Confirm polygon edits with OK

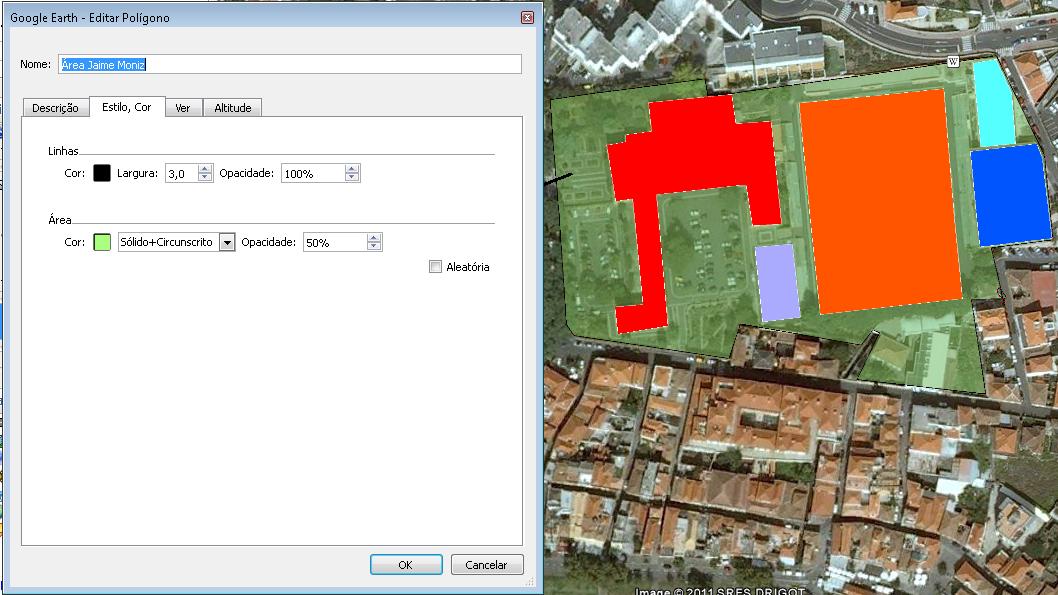click(x=405, y=564)
